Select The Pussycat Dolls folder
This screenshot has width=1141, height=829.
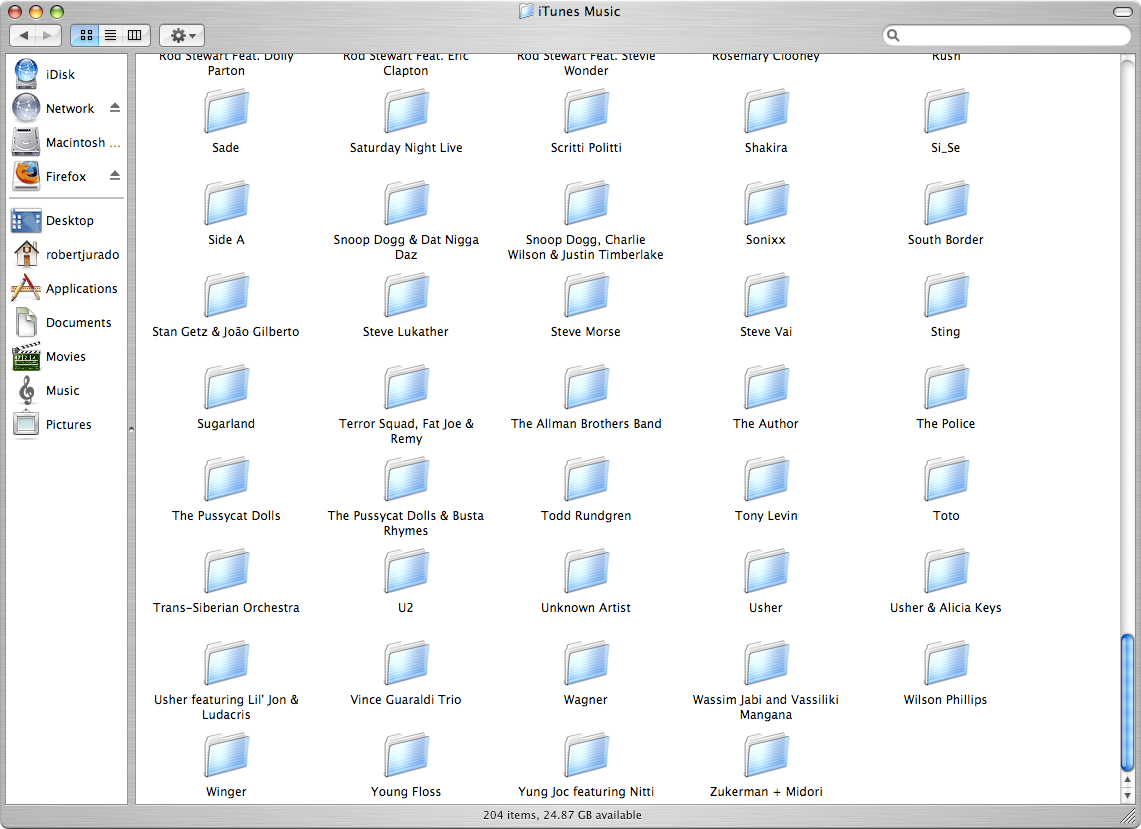[x=226, y=480]
